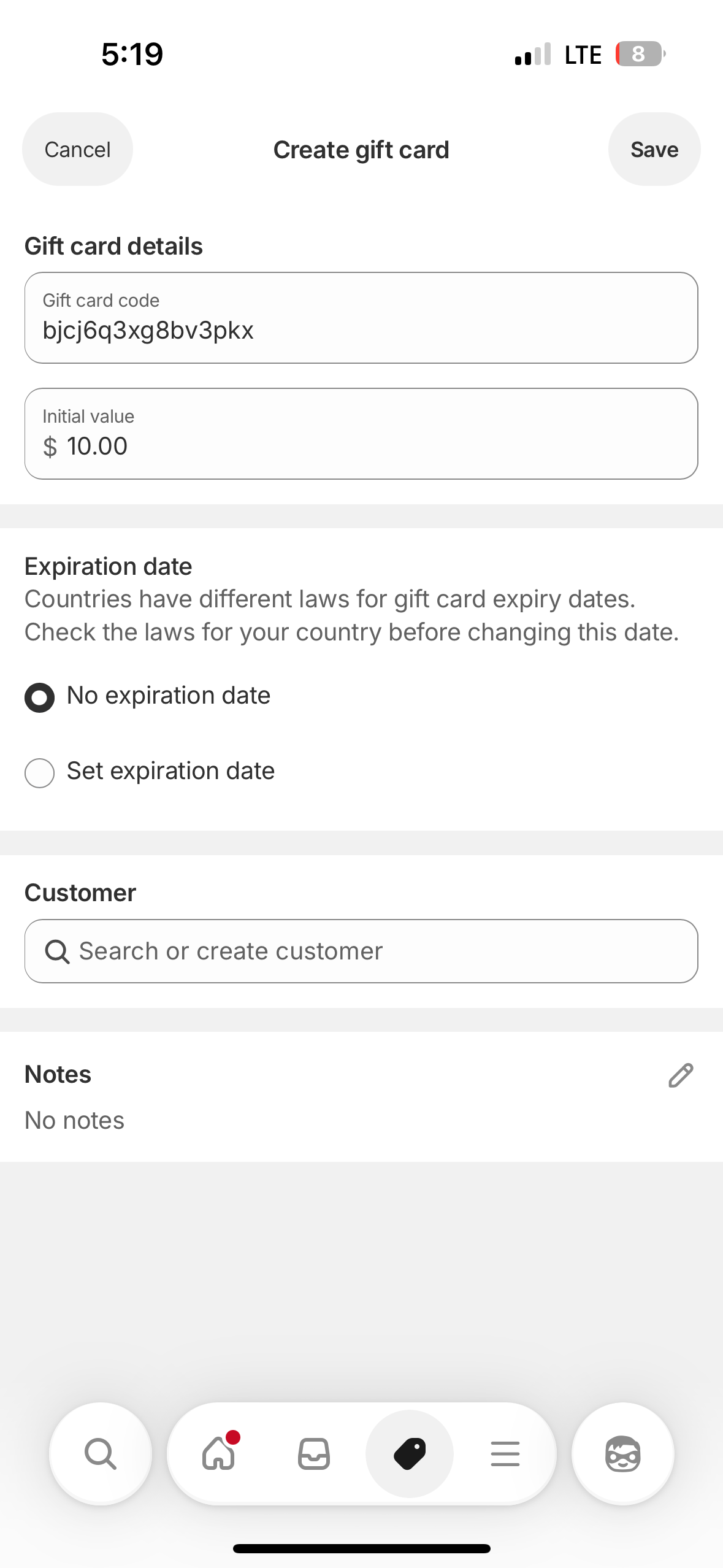Tap the home indicator bar

(361, 1548)
